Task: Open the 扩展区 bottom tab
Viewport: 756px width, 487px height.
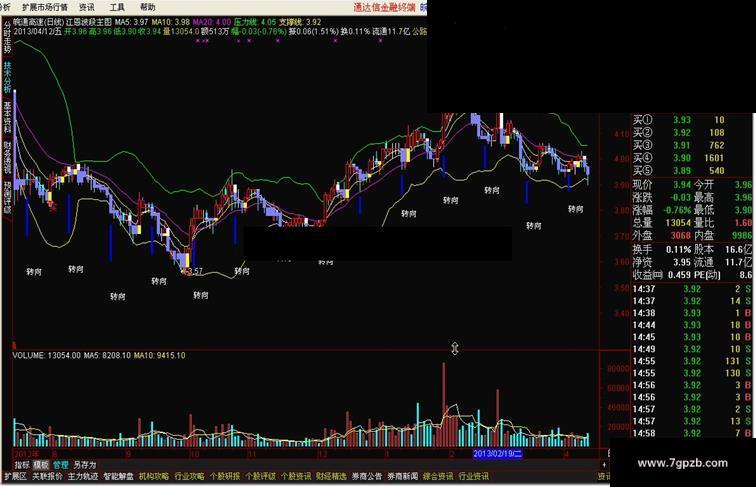Action: (15, 476)
